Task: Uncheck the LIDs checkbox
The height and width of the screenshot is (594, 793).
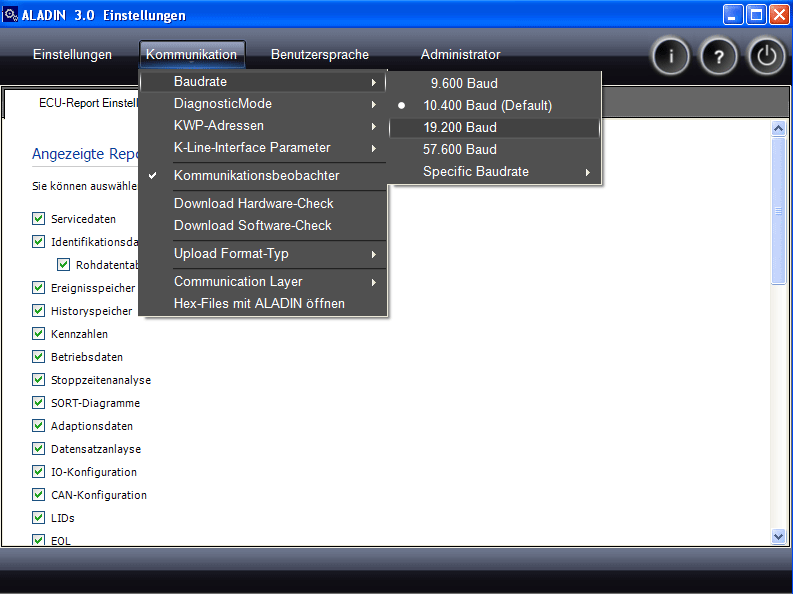Action: coord(38,518)
